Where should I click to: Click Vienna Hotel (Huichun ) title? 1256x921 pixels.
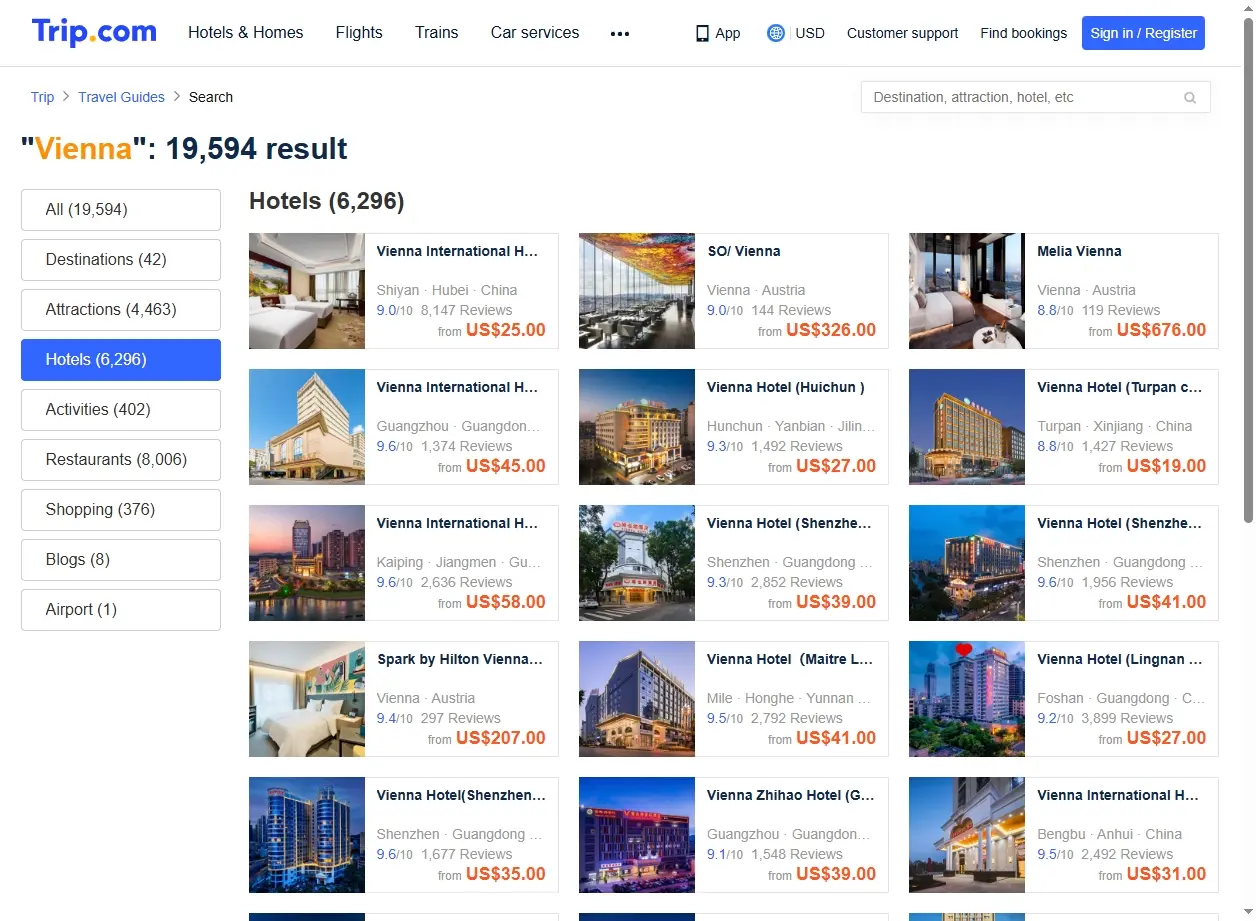[x=786, y=387]
